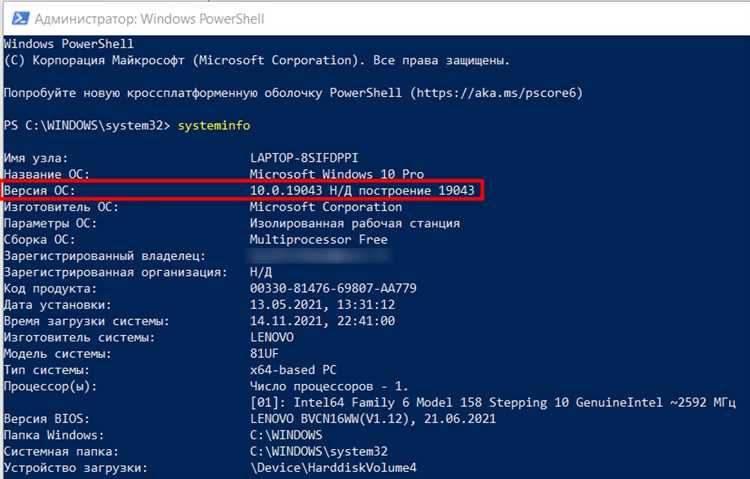
Task: Click the label 'Папка Windows:'
Action: point(54,435)
